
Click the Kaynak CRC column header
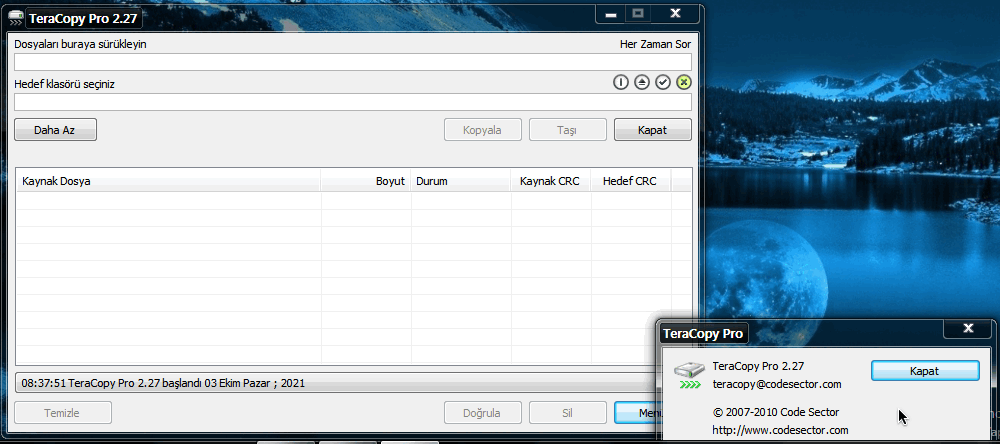click(x=550, y=181)
